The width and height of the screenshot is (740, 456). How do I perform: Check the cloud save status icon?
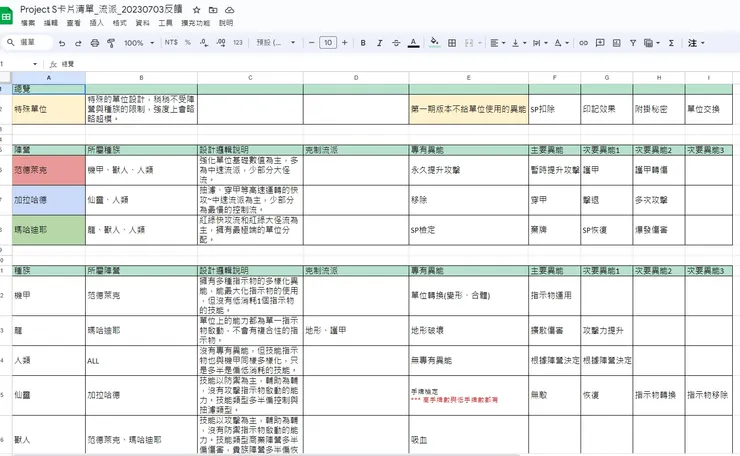tap(229, 10)
